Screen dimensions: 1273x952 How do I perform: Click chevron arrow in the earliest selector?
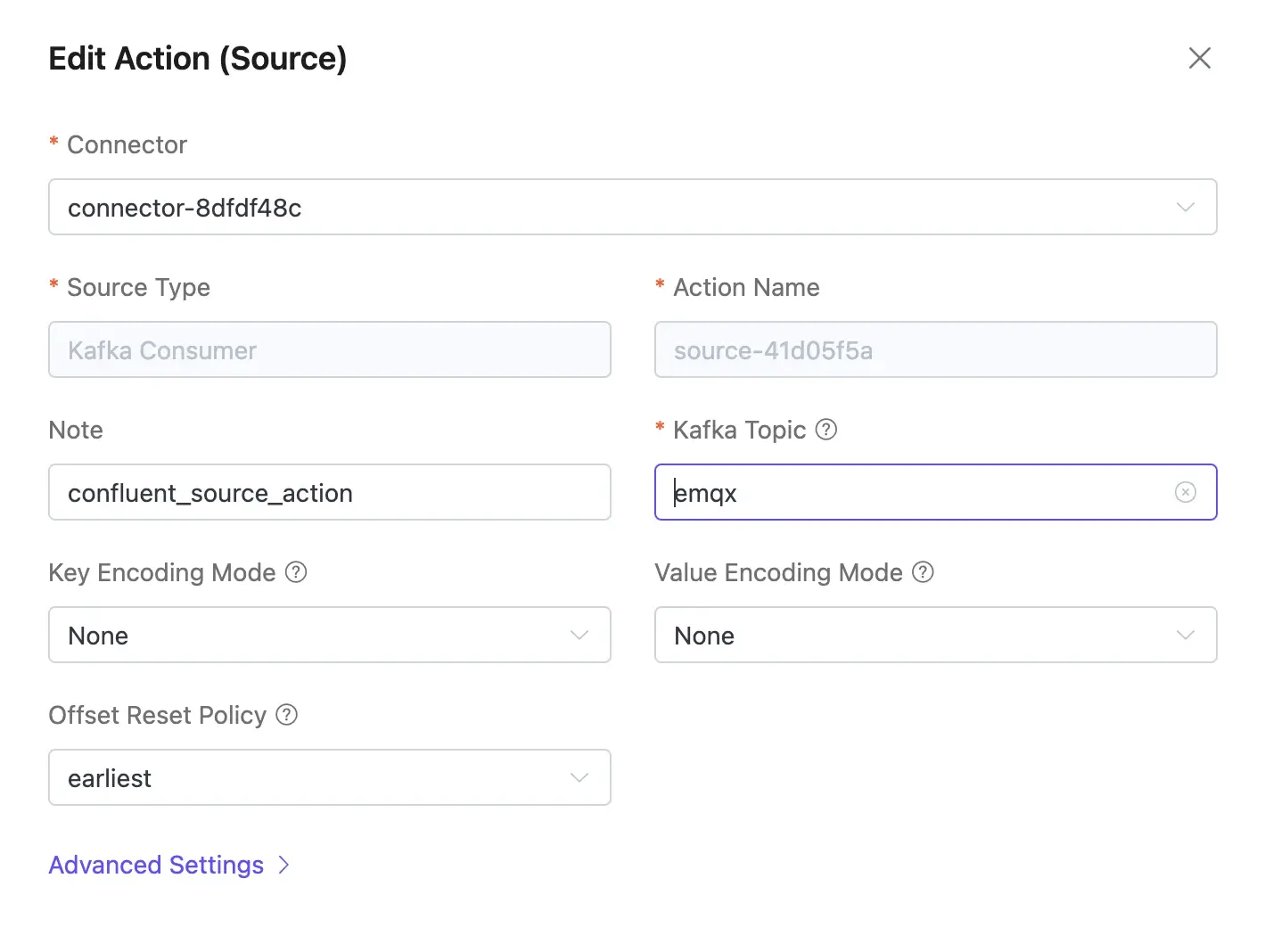point(579,778)
